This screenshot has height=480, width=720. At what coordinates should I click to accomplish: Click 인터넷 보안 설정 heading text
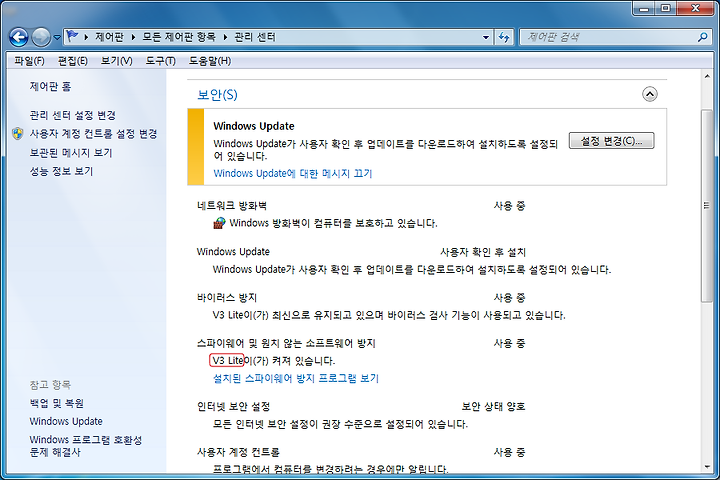[233, 407]
